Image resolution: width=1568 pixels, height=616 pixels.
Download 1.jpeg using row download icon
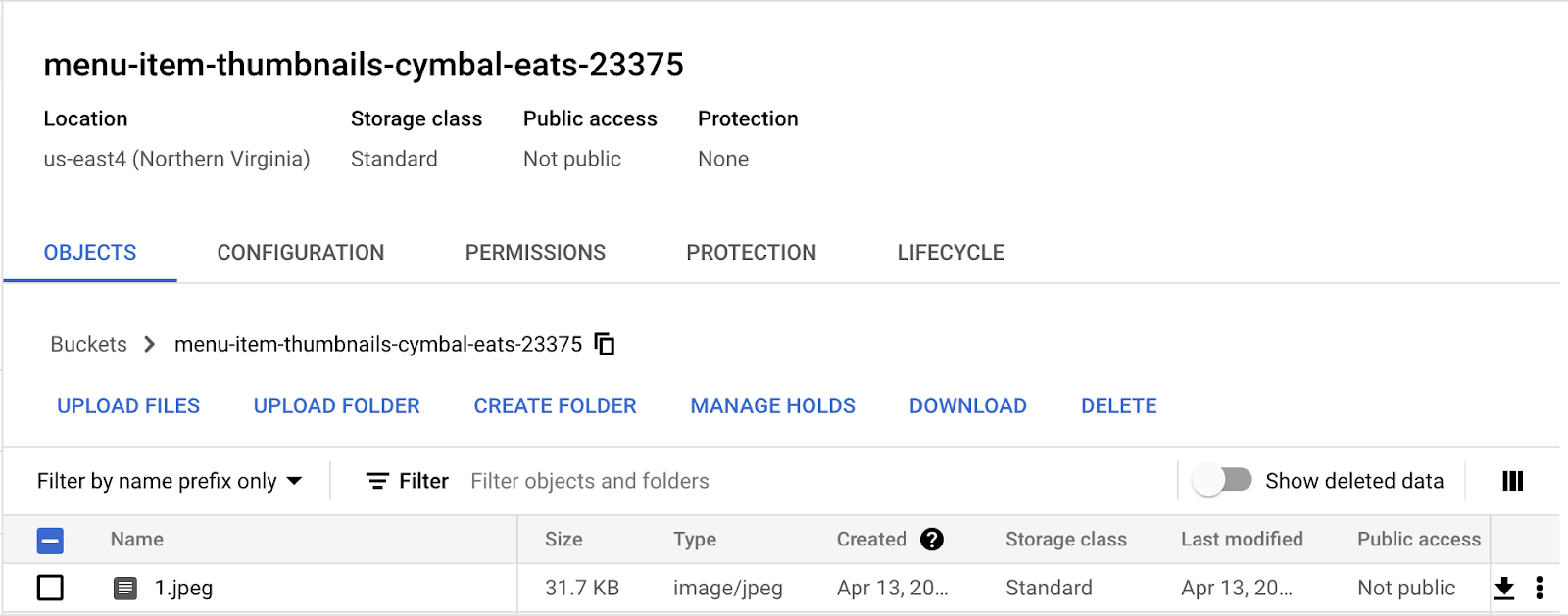tap(1504, 588)
